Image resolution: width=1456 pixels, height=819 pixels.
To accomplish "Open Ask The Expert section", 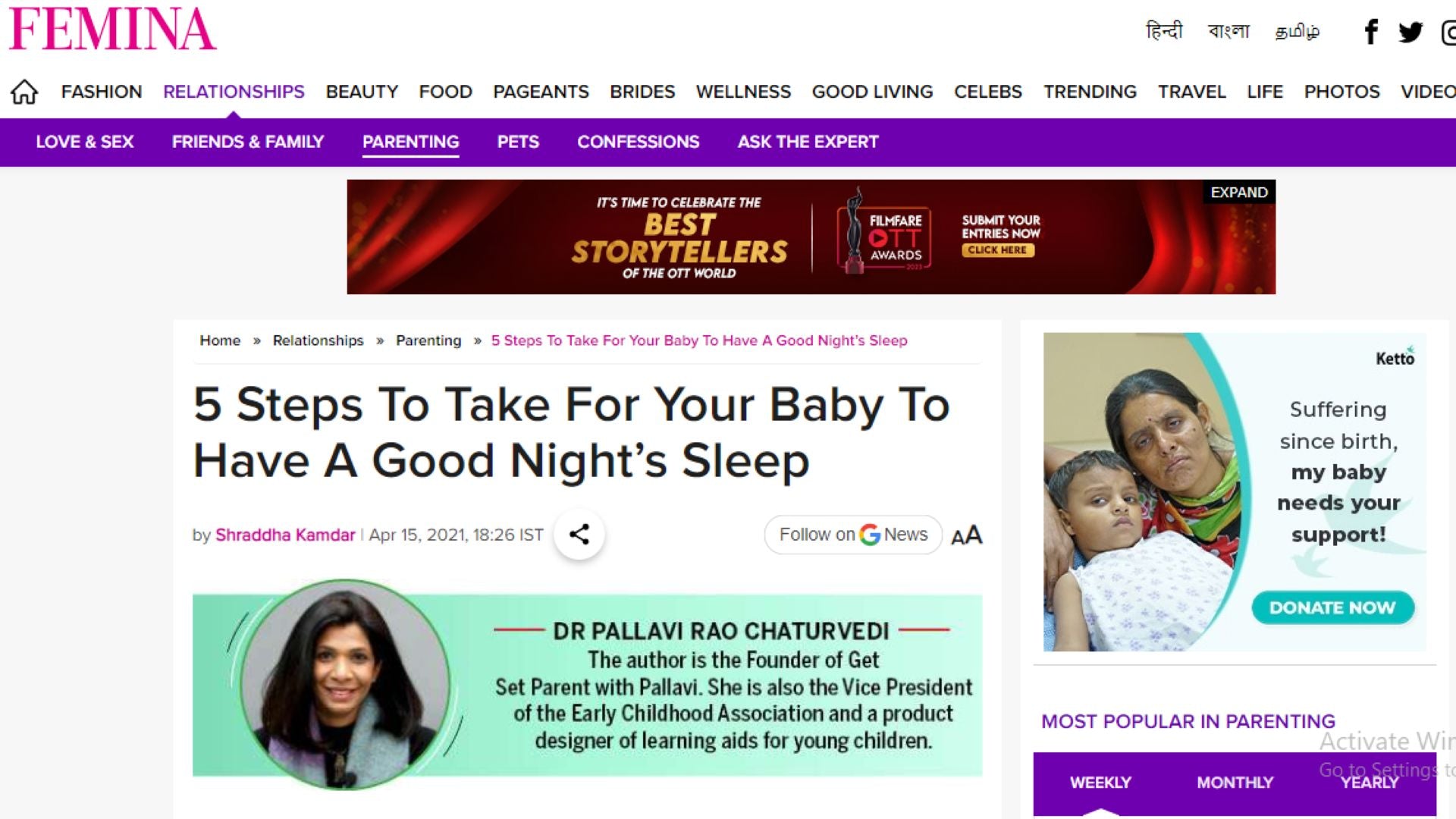I will pos(808,142).
